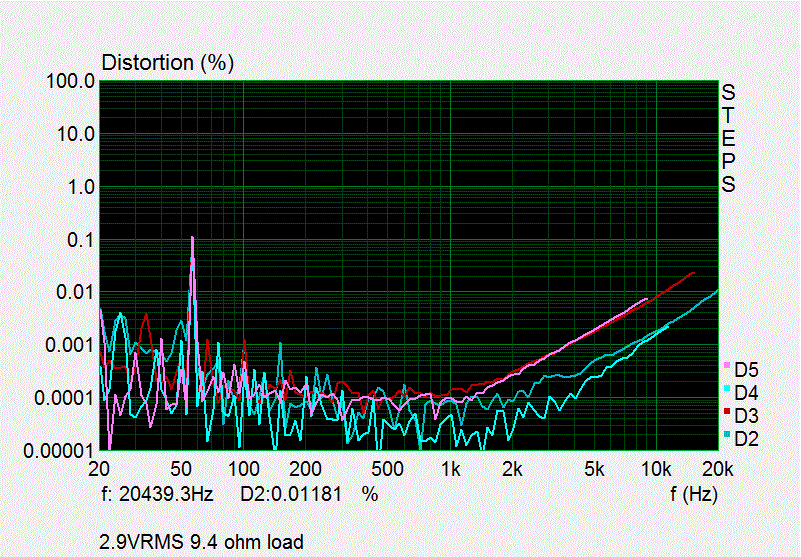Click the 0.0001 y-axis label
The height and width of the screenshot is (557, 801).
coord(65,398)
